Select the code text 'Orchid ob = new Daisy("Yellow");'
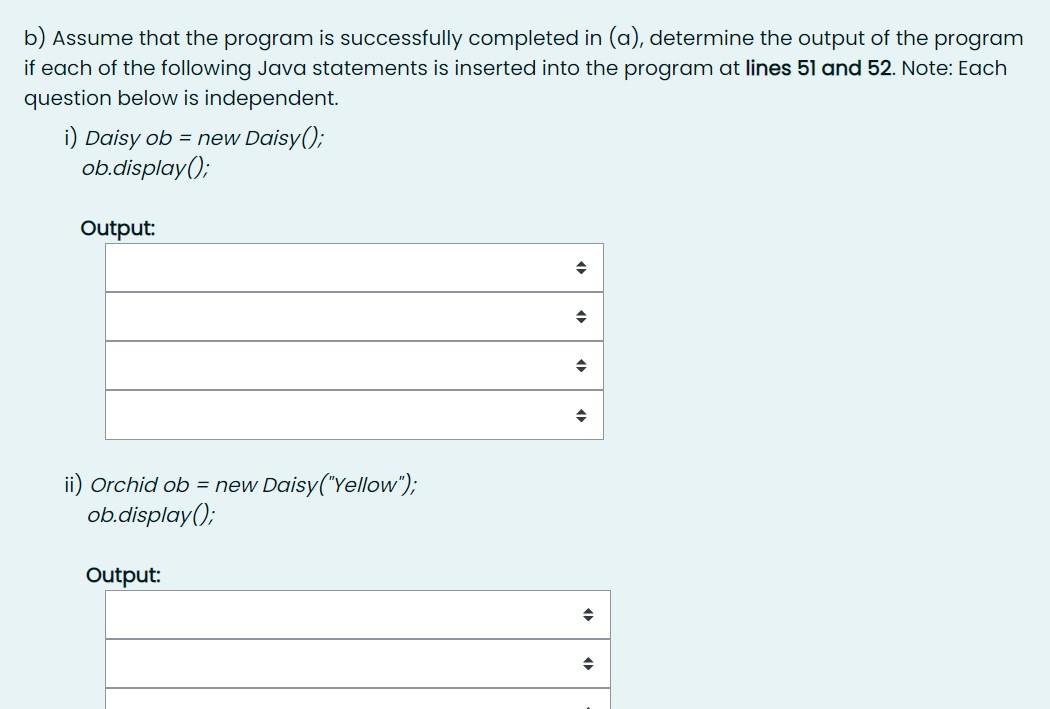Screen dimensions: 1050x709 click(x=254, y=485)
